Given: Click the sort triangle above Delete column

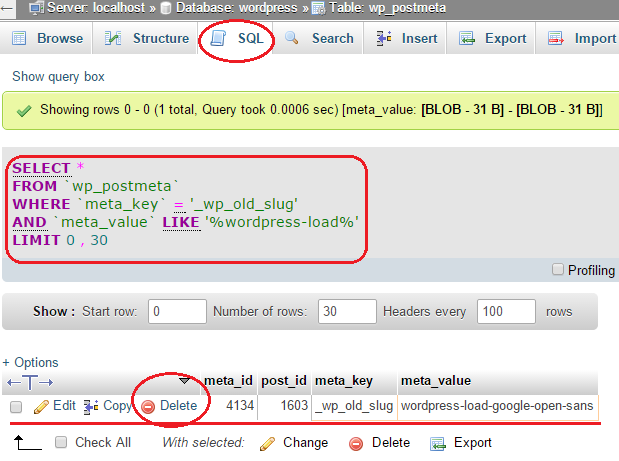Looking at the screenshot, I should (183, 381).
